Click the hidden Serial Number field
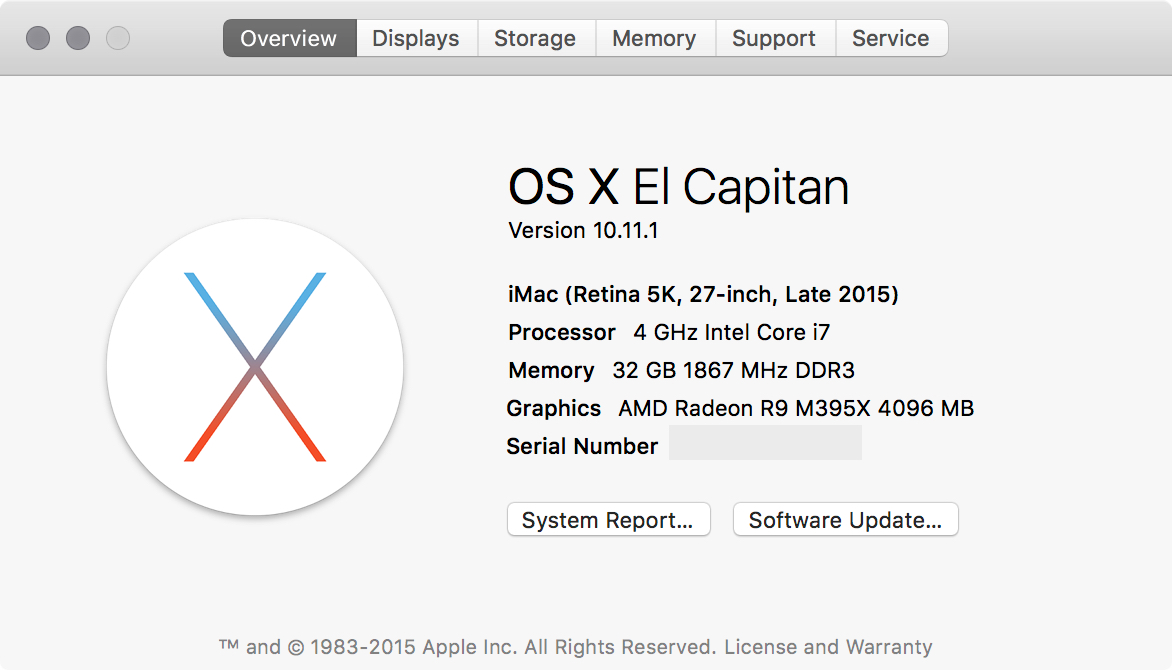Viewport: 1172px width, 670px height. tap(765, 443)
